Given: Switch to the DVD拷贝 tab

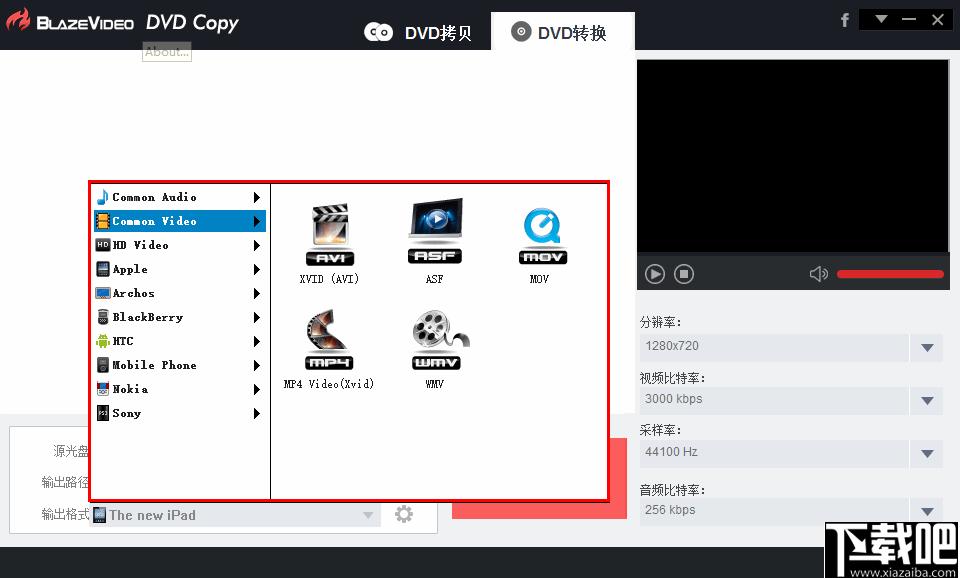Looking at the screenshot, I should point(418,32).
